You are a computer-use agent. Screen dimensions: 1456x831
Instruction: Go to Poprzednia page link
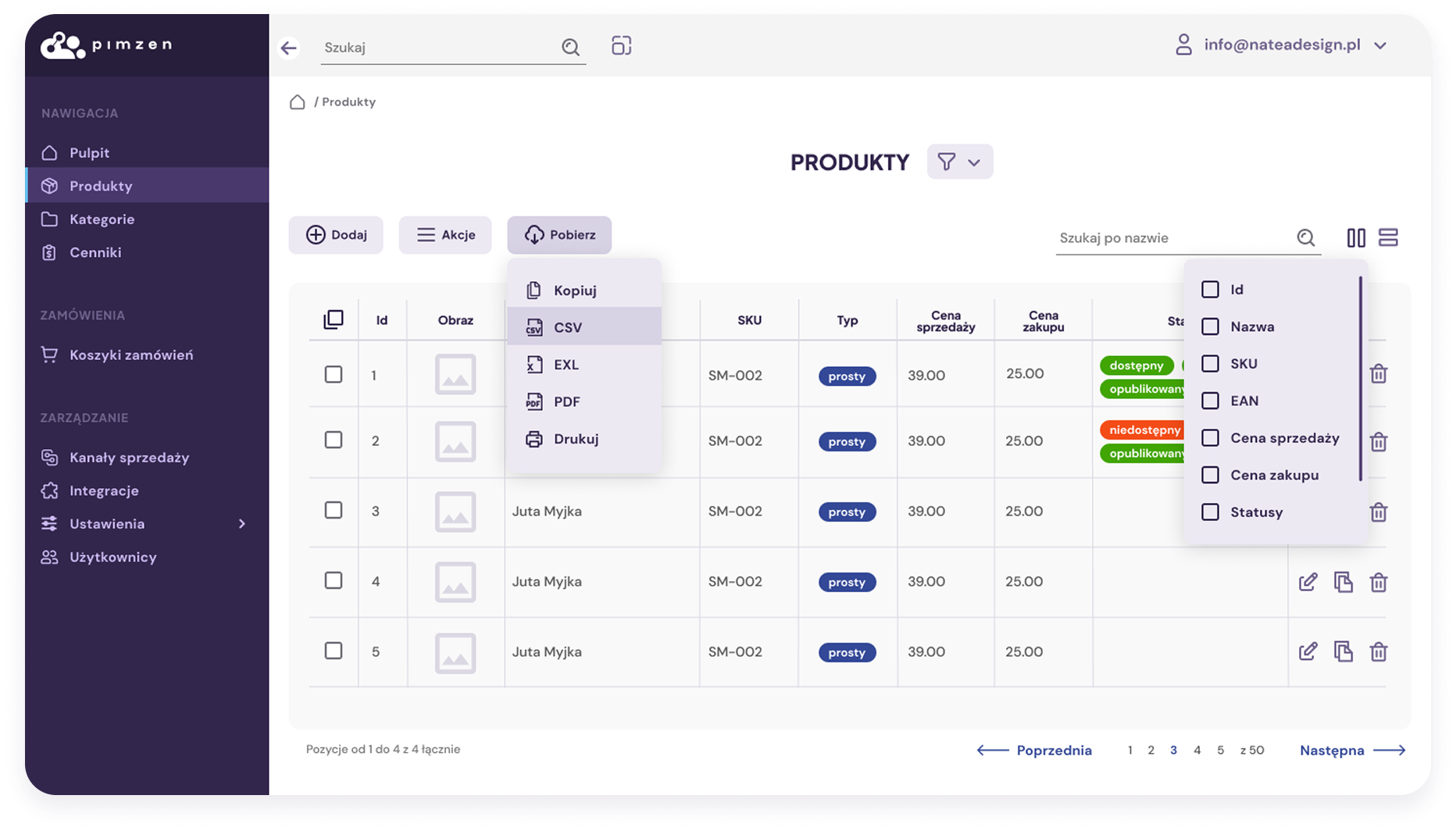click(1034, 751)
